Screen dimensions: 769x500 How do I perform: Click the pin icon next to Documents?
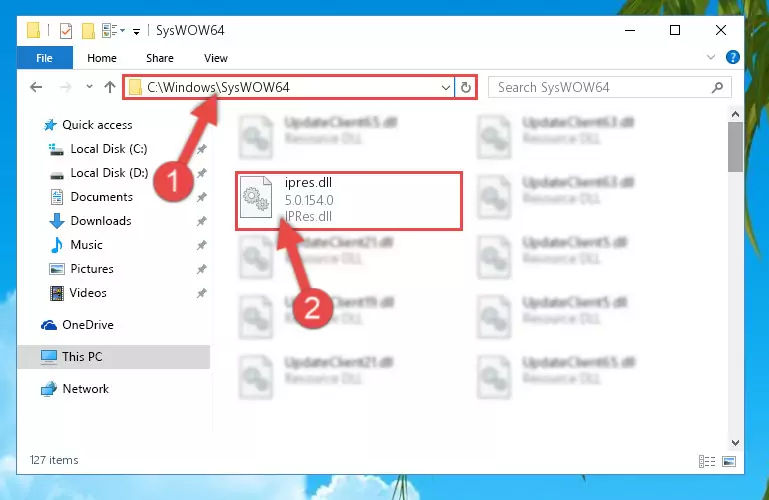tap(201, 197)
